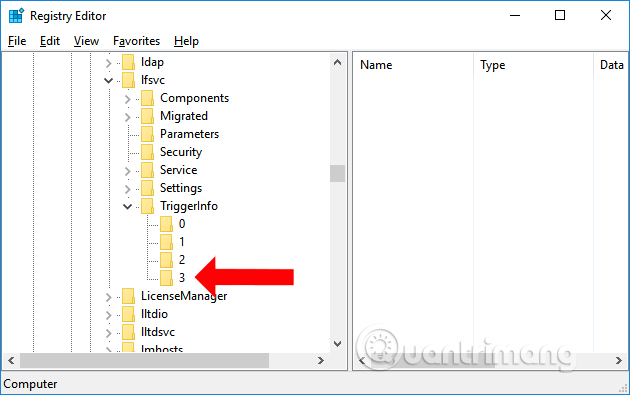Screen dimensions: 630x395
Task: Click the tree pane scroll right arrow
Action: [x=321, y=361]
